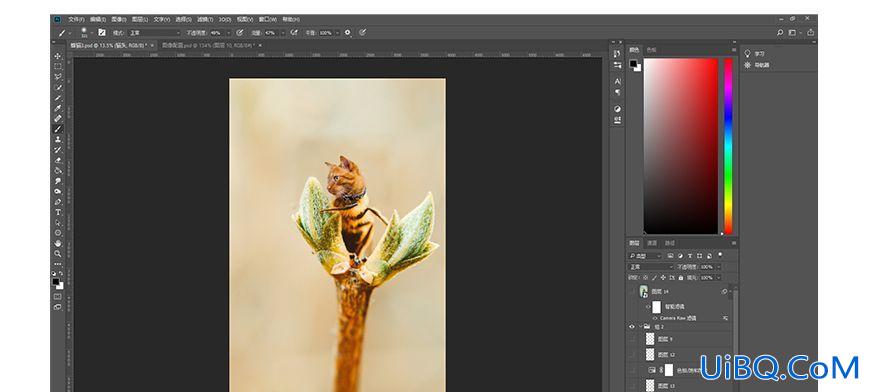
Task: Open the Edit menu (编辑)
Action: 98,19
